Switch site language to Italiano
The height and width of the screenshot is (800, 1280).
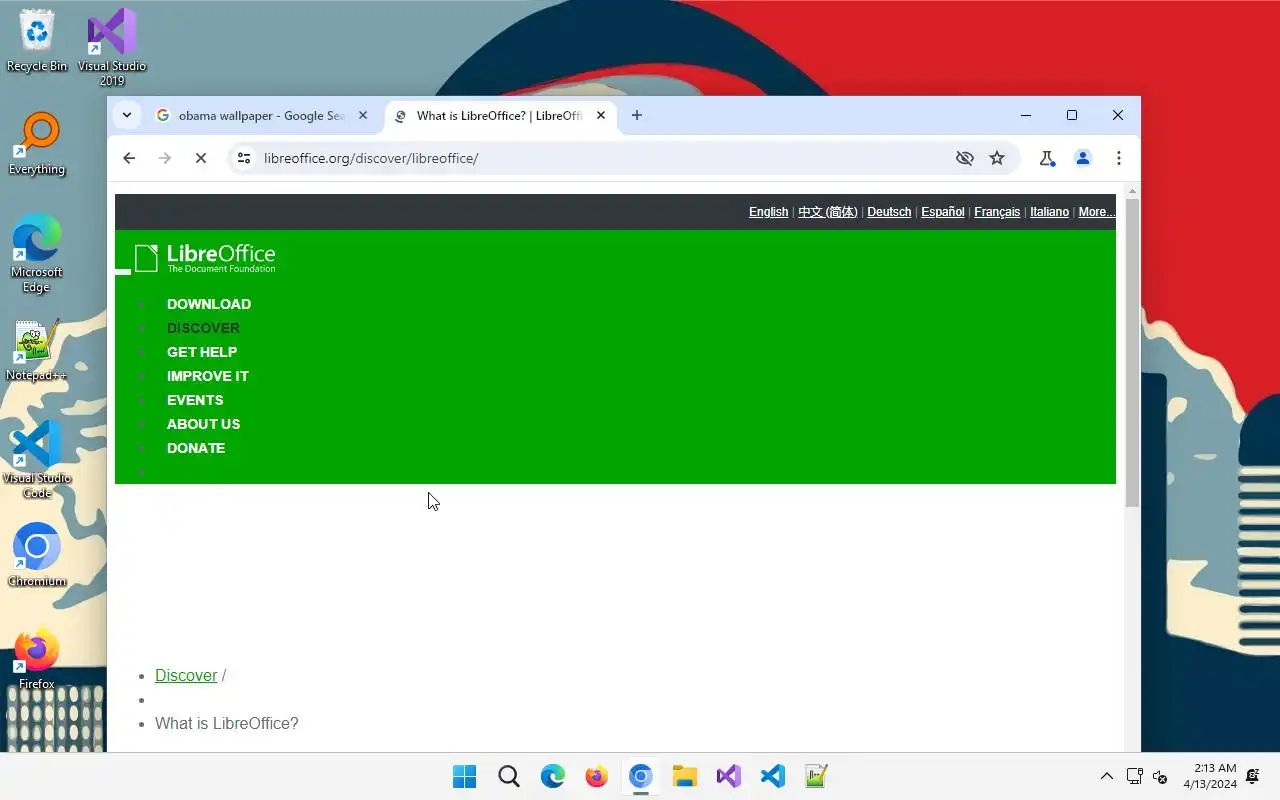click(1050, 212)
